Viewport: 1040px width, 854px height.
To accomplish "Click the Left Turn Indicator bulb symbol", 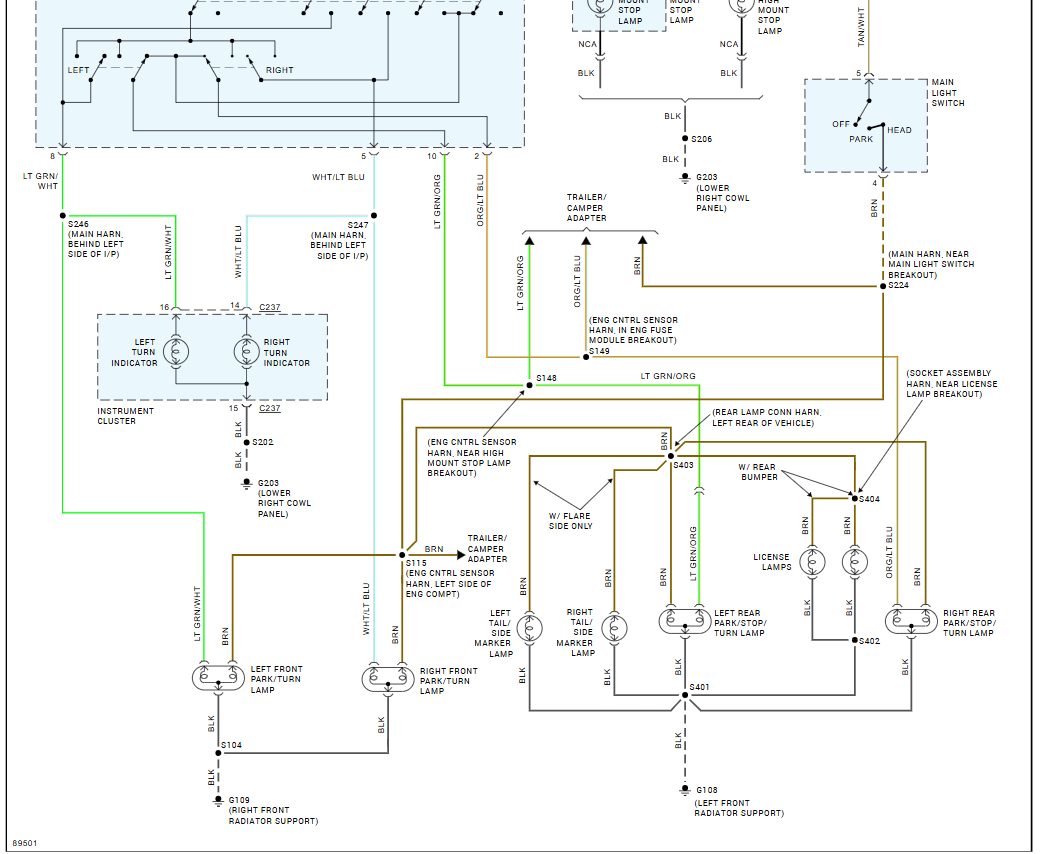I will pyautogui.click(x=176, y=351).
